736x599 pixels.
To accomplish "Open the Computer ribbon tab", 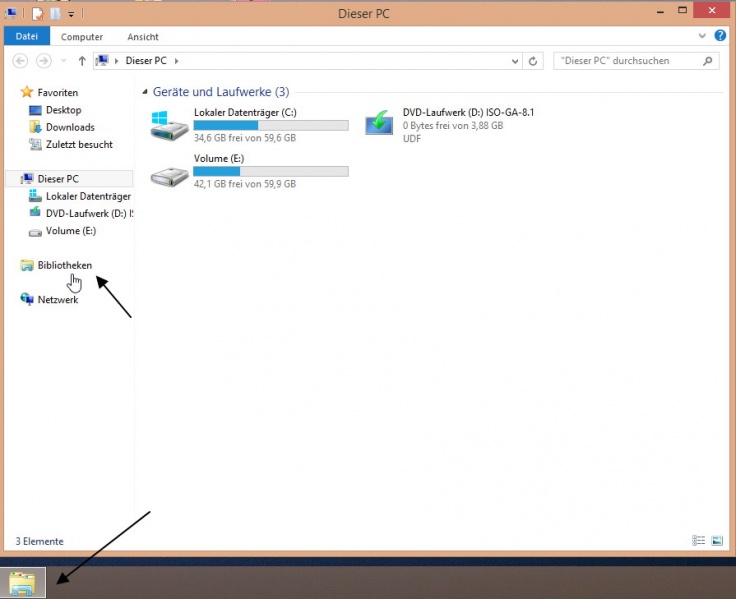I will tap(82, 37).
